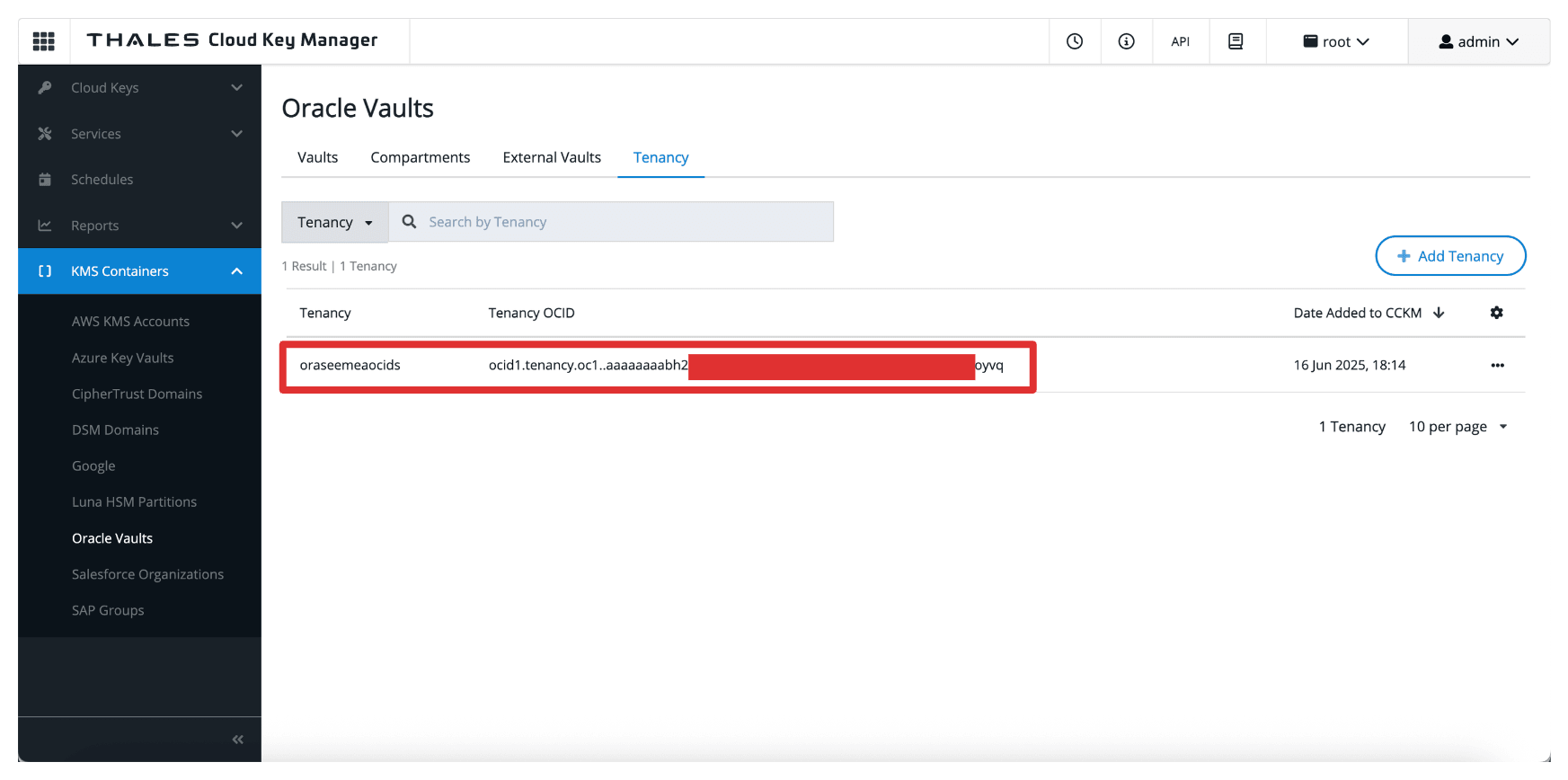Switch to the External Vaults tab
The width and height of the screenshot is (1568, 780).
pos(552,157)
